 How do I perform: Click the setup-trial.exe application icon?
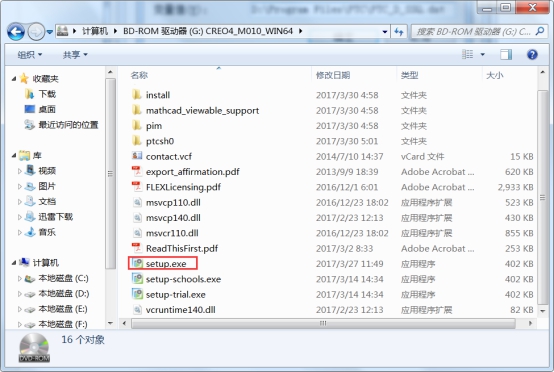tap(137, 294)
